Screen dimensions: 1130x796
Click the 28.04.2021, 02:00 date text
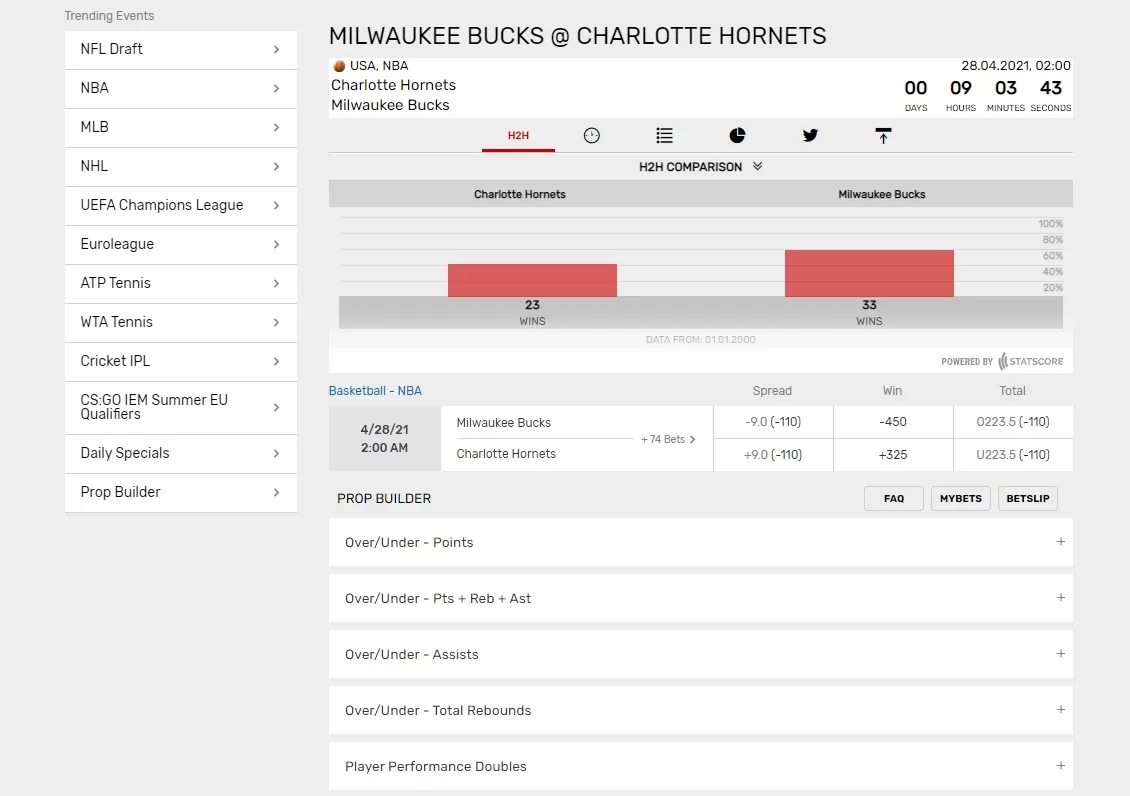pyautogui.click(x=1015, y=66)
